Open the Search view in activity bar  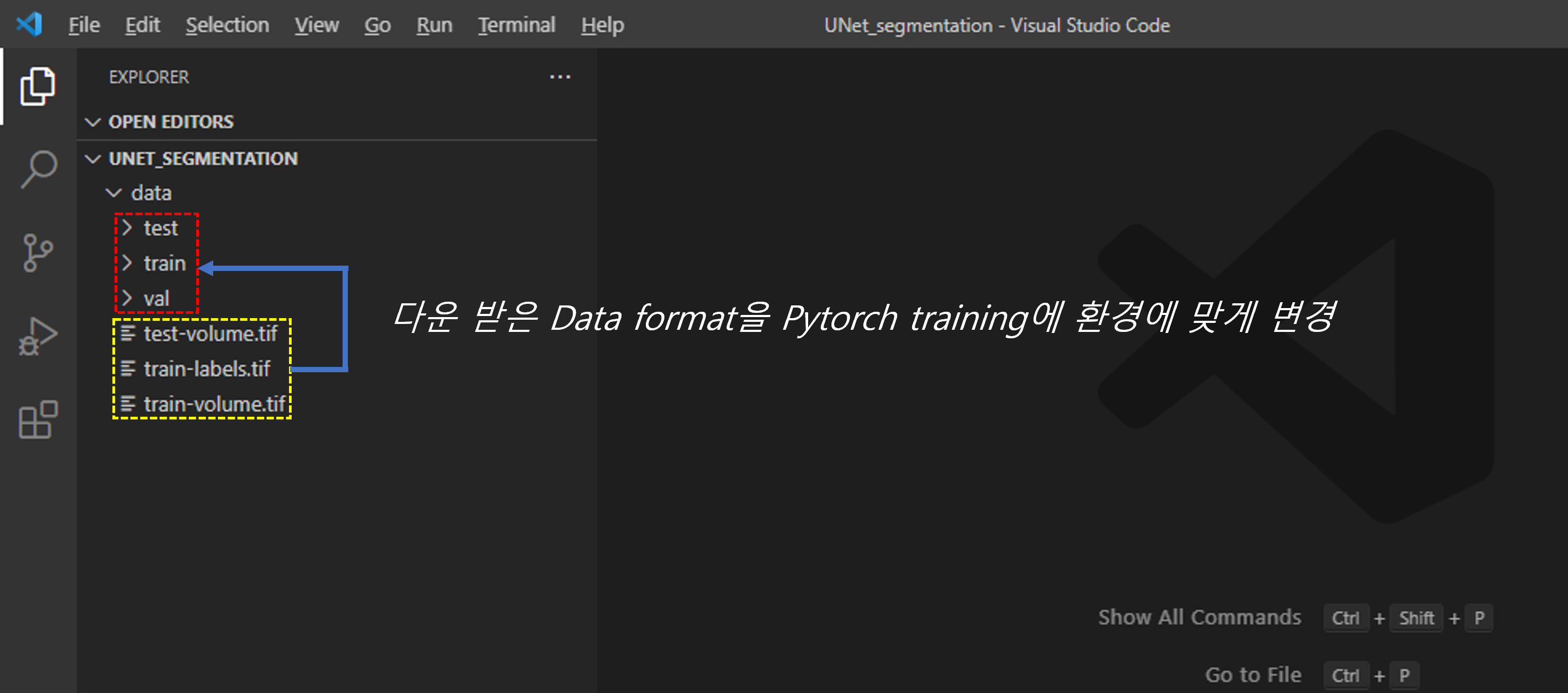(x=38, y=169)
